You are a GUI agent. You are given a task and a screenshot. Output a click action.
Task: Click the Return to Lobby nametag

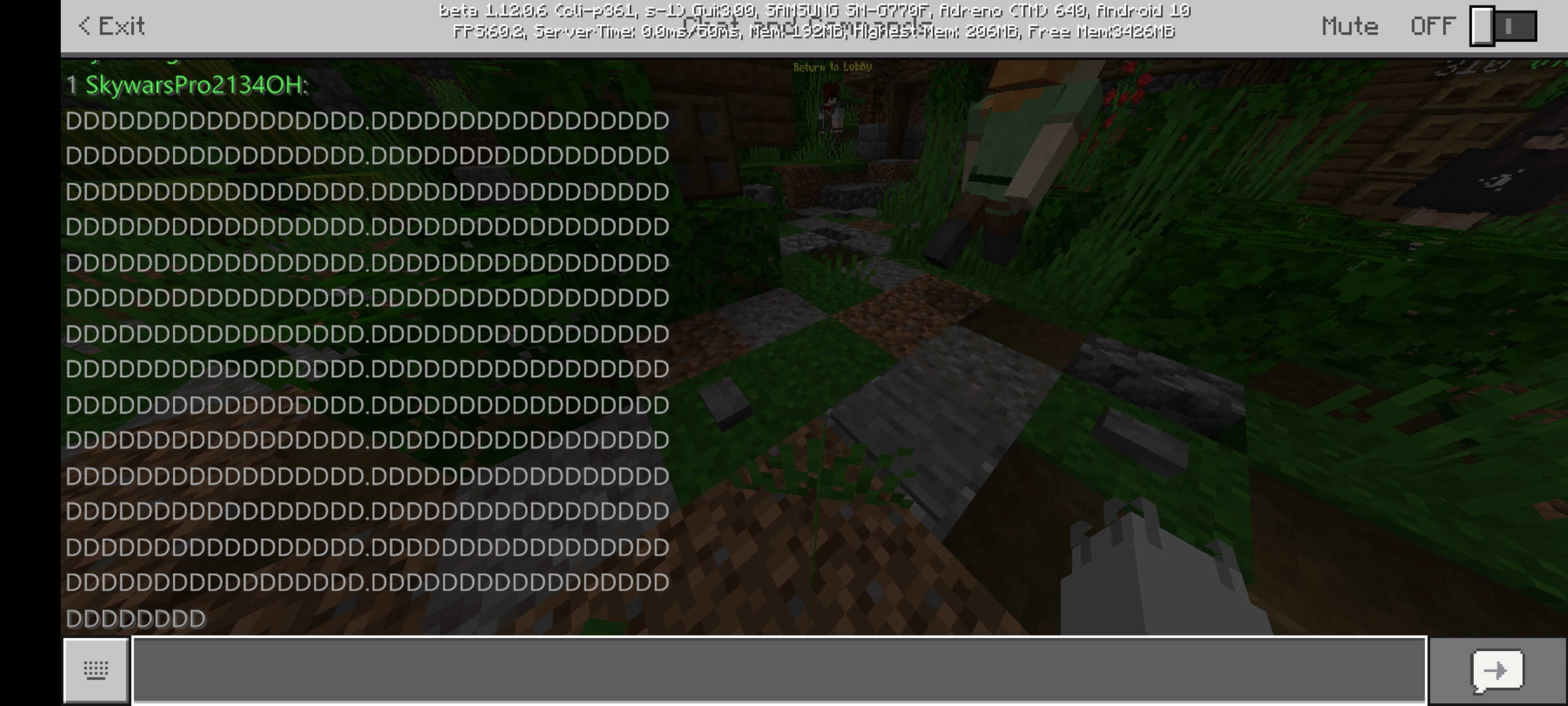(x=832, y=67)
